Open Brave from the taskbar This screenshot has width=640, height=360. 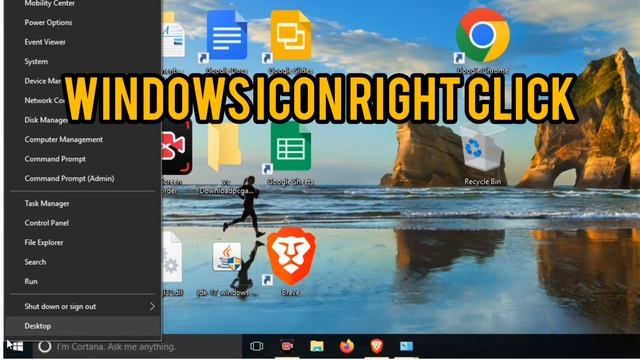click(x=376, y=347)
